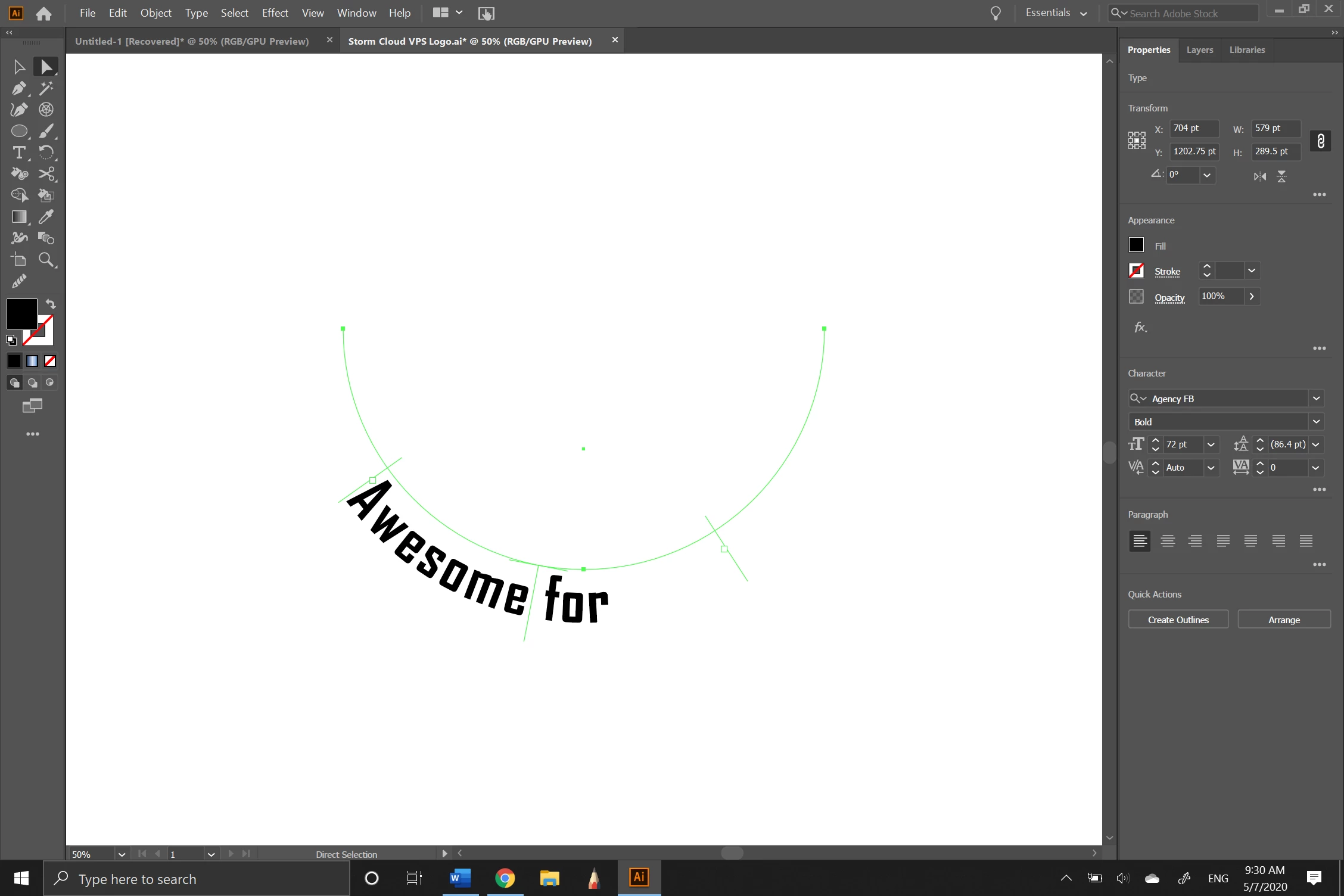Choose the Ellipse tool
1344x896 pixels.
(18, 131)
